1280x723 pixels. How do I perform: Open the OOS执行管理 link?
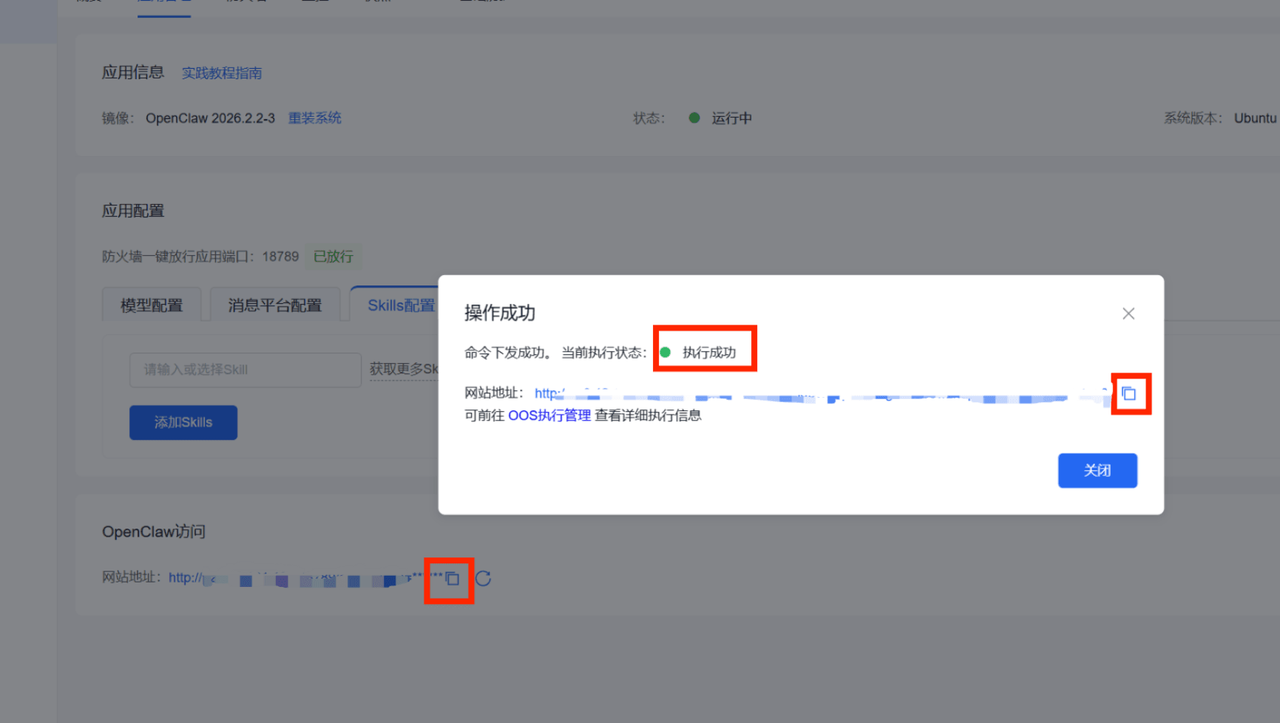[549, 415]
